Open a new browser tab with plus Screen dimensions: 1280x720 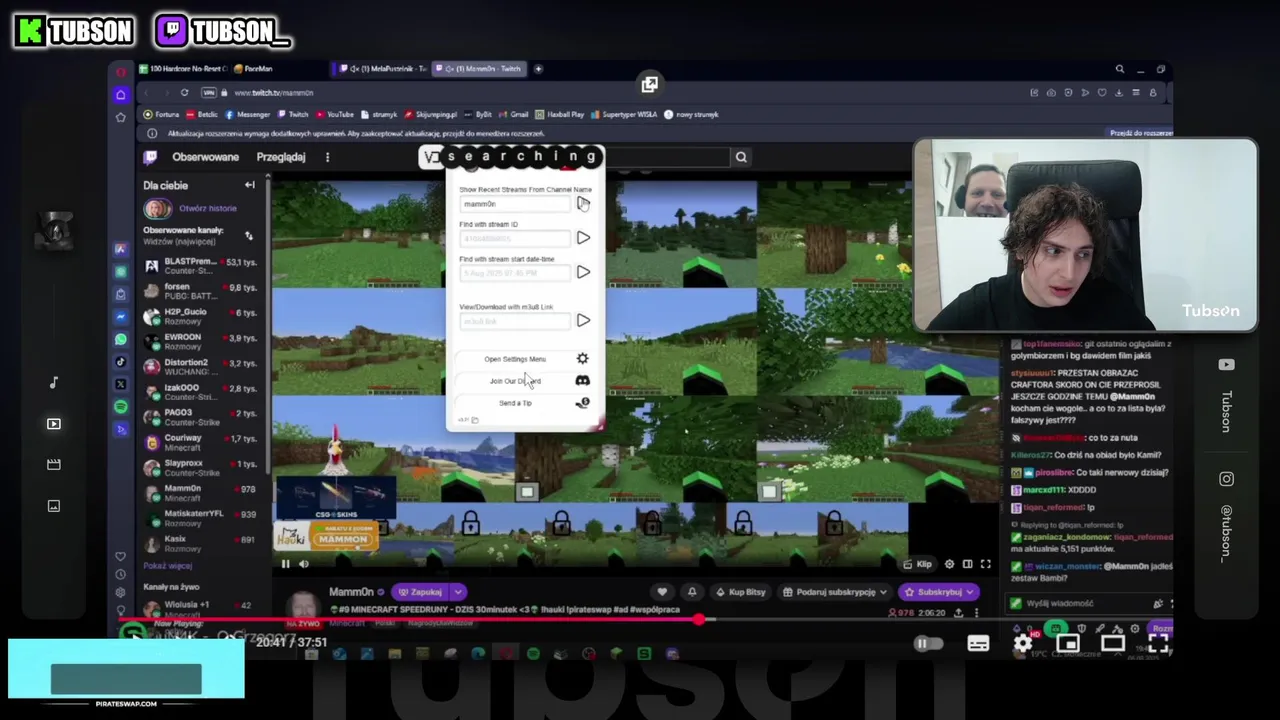[538, 69]
